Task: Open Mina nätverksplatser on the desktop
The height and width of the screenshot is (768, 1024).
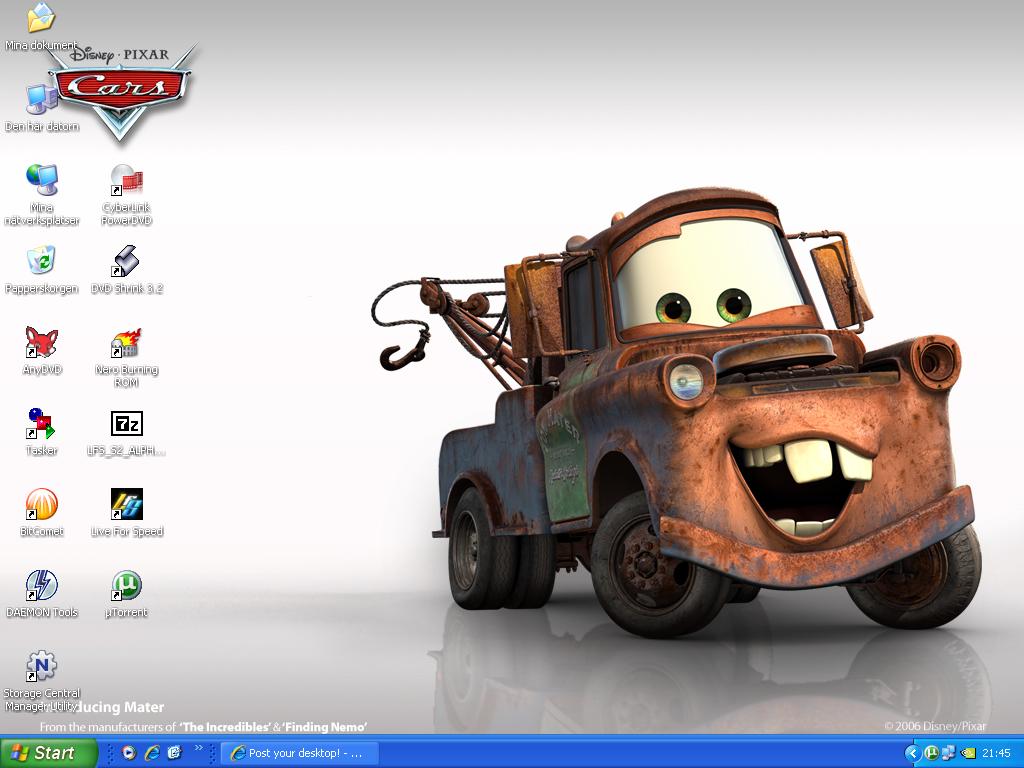Action: 42,180
